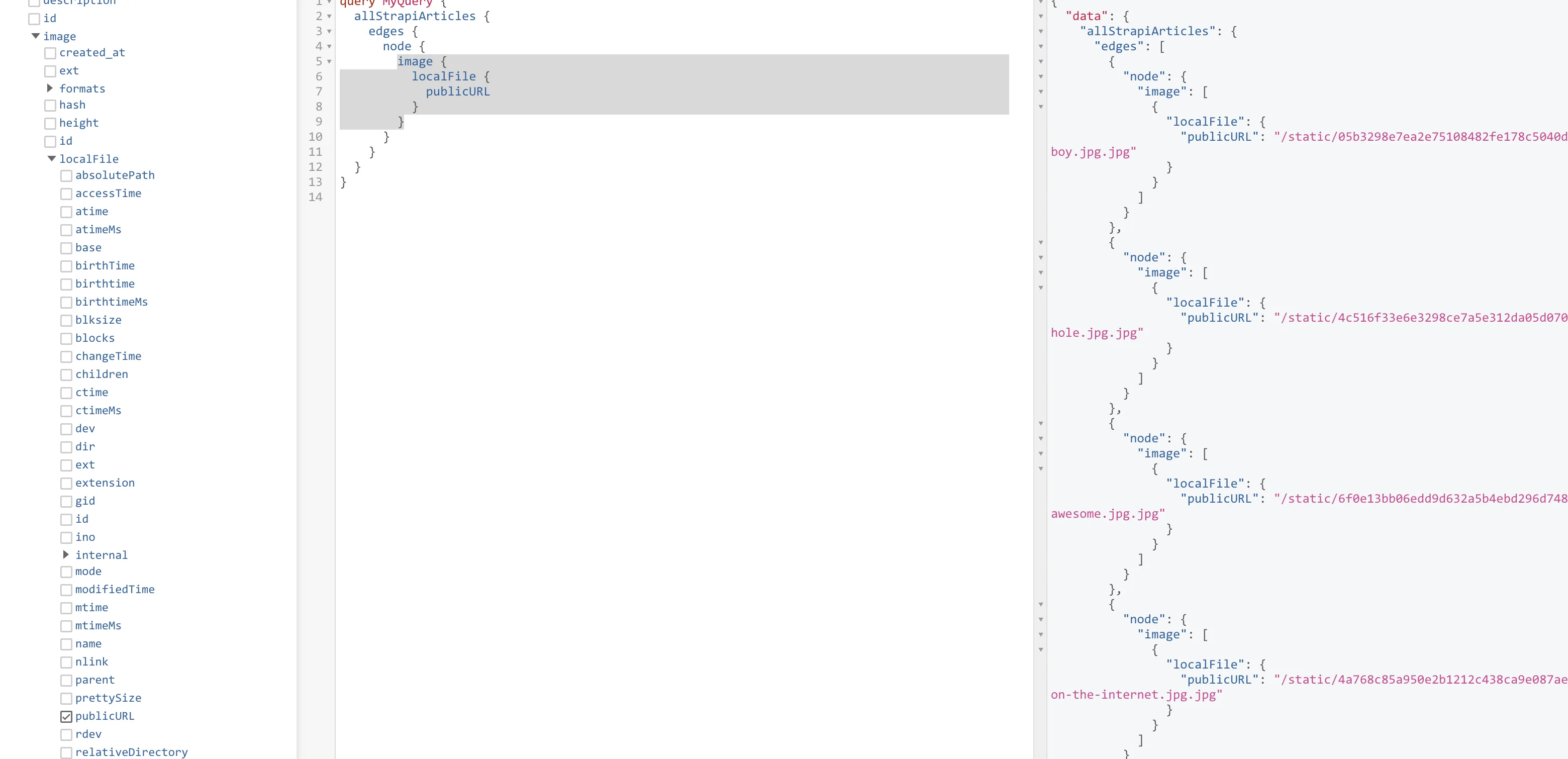Image resolution: width=1568 pixels, height=759 pixels.
Task: Uncheck the publicURL checkbox
Action: [x=66, y=717]
